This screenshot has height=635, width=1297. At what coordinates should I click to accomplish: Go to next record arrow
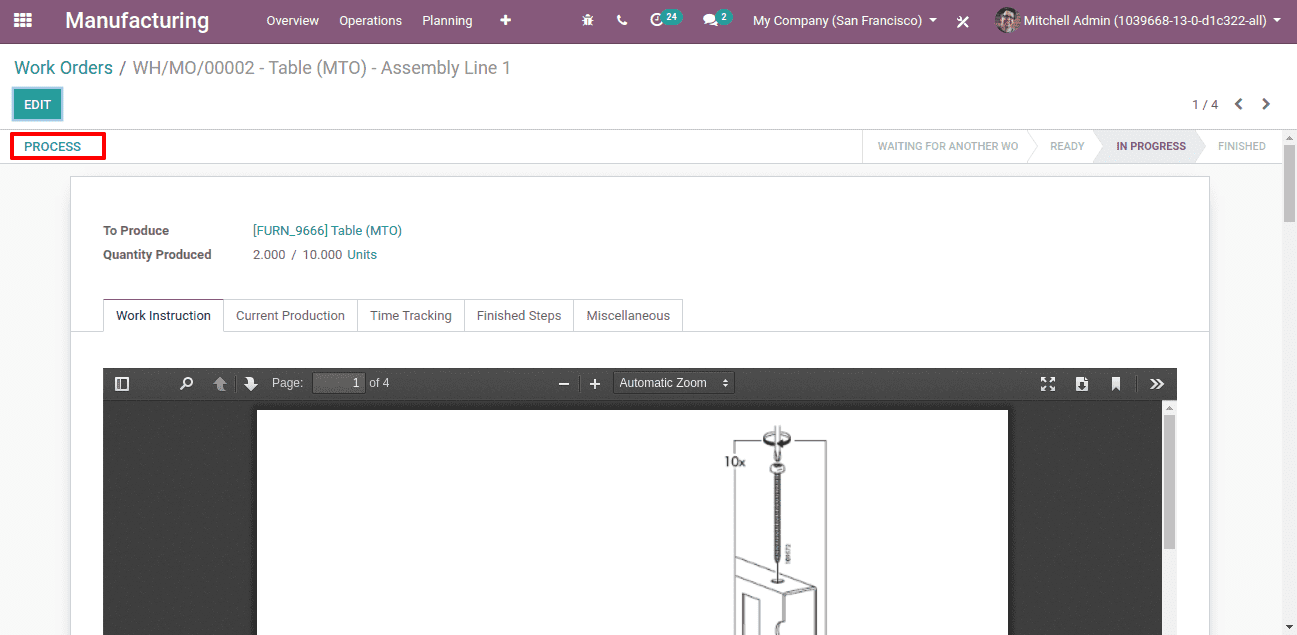(1266, 104)
